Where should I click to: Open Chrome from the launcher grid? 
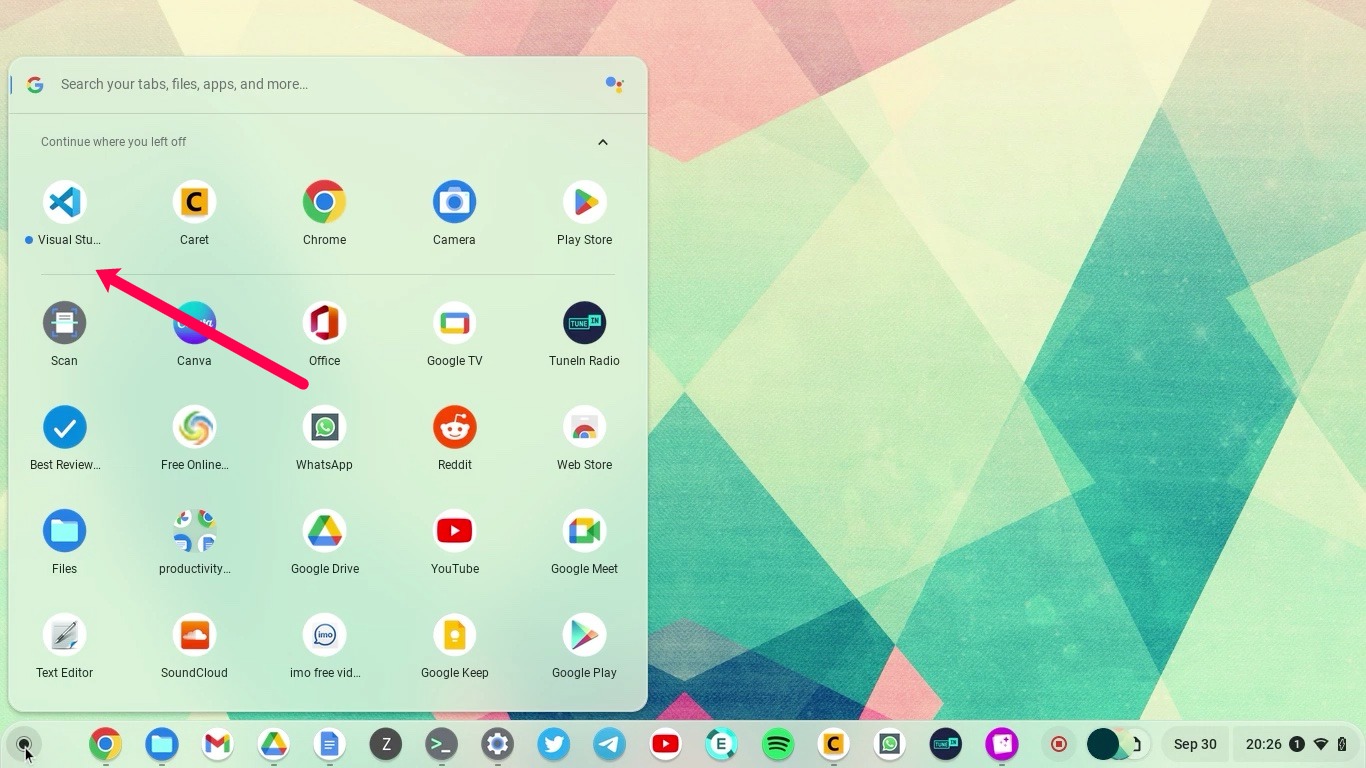tap(324, 203)
